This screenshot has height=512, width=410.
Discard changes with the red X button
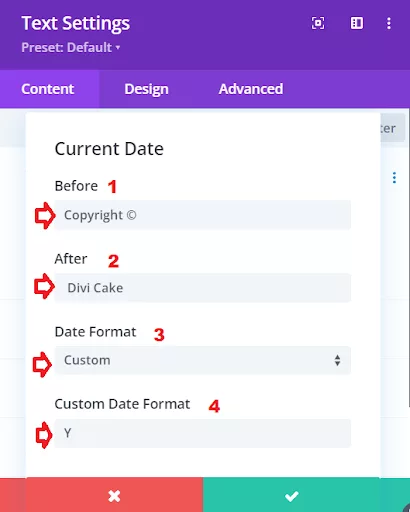pos(114,496)
